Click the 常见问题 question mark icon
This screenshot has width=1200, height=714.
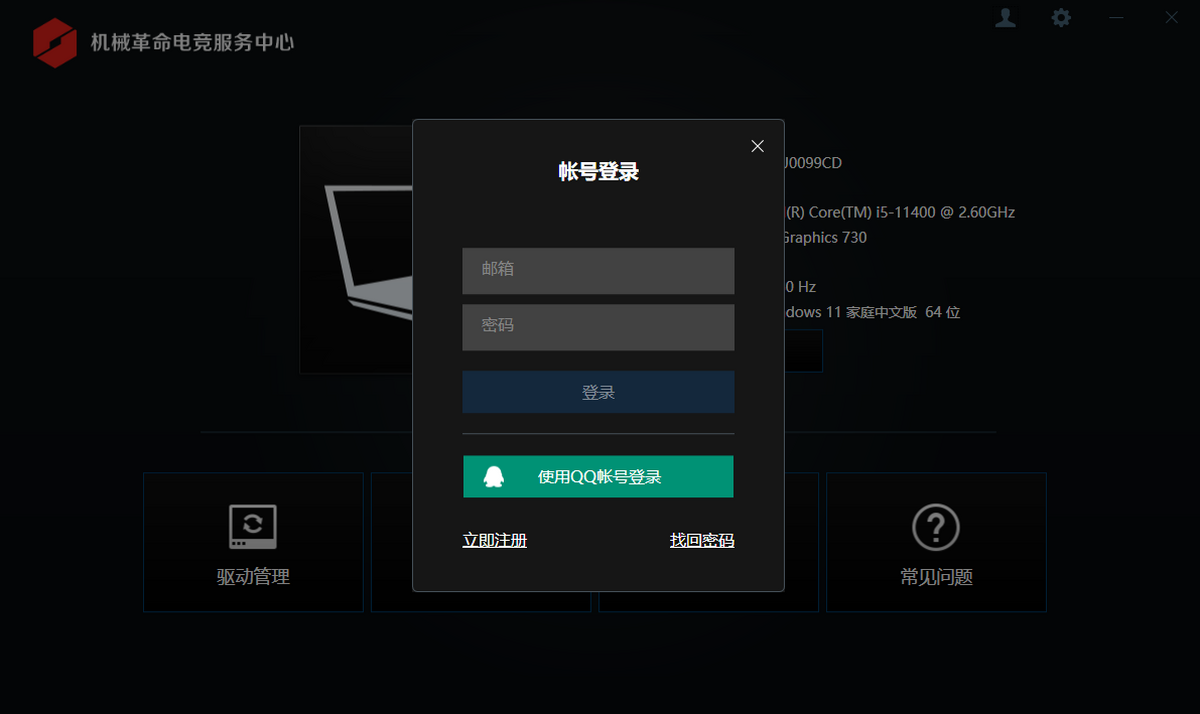936,526
